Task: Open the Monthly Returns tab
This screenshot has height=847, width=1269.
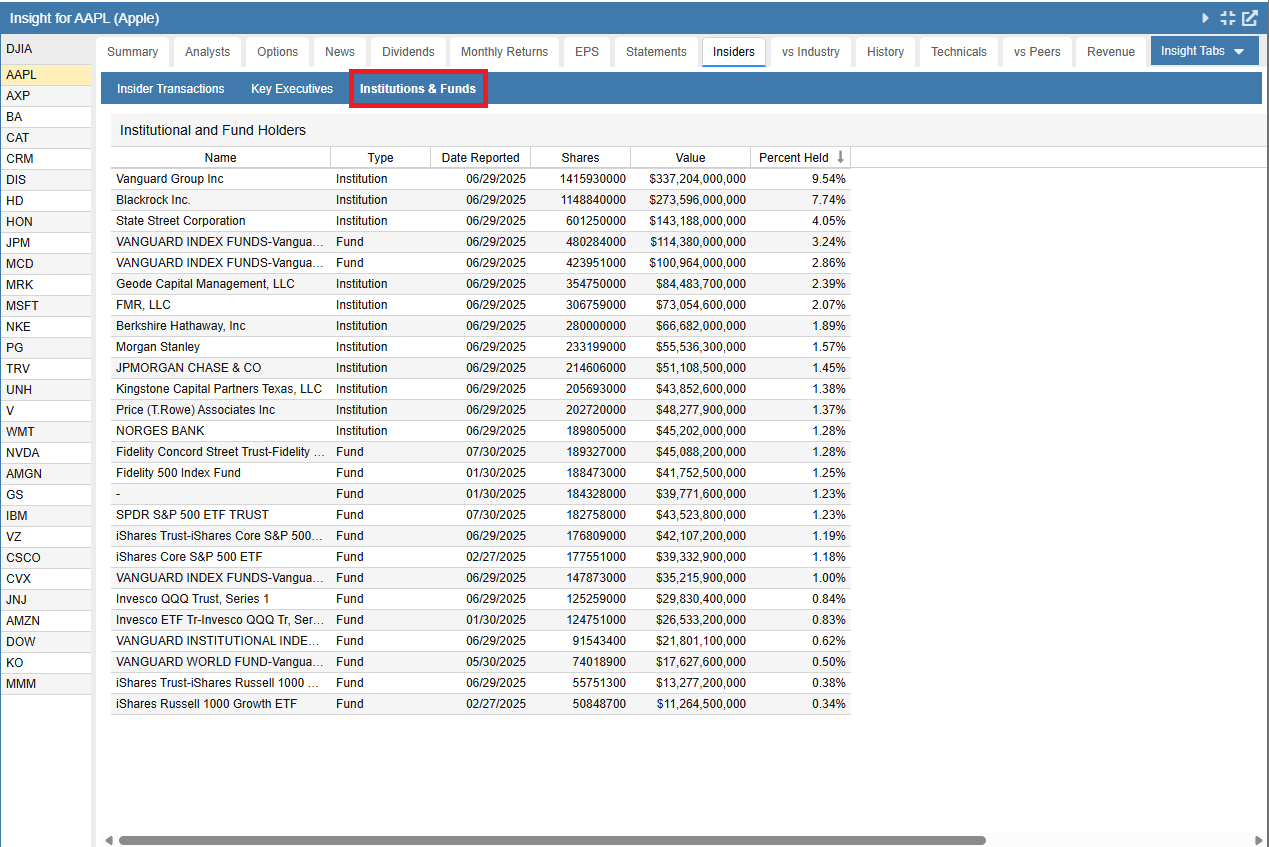Action: pyautogui.click(x=504, y=52)
